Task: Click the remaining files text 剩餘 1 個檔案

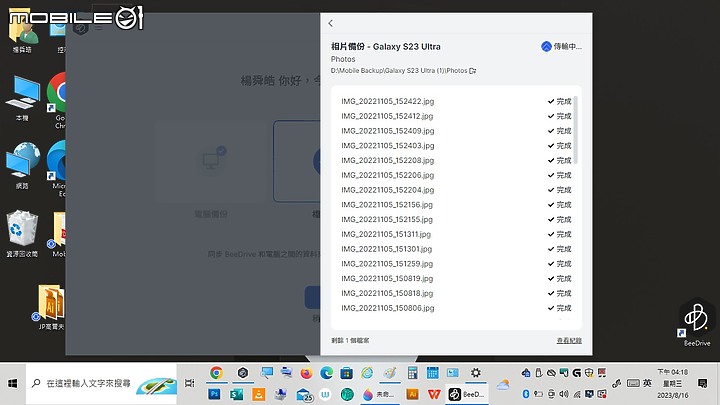Action: 350,340
